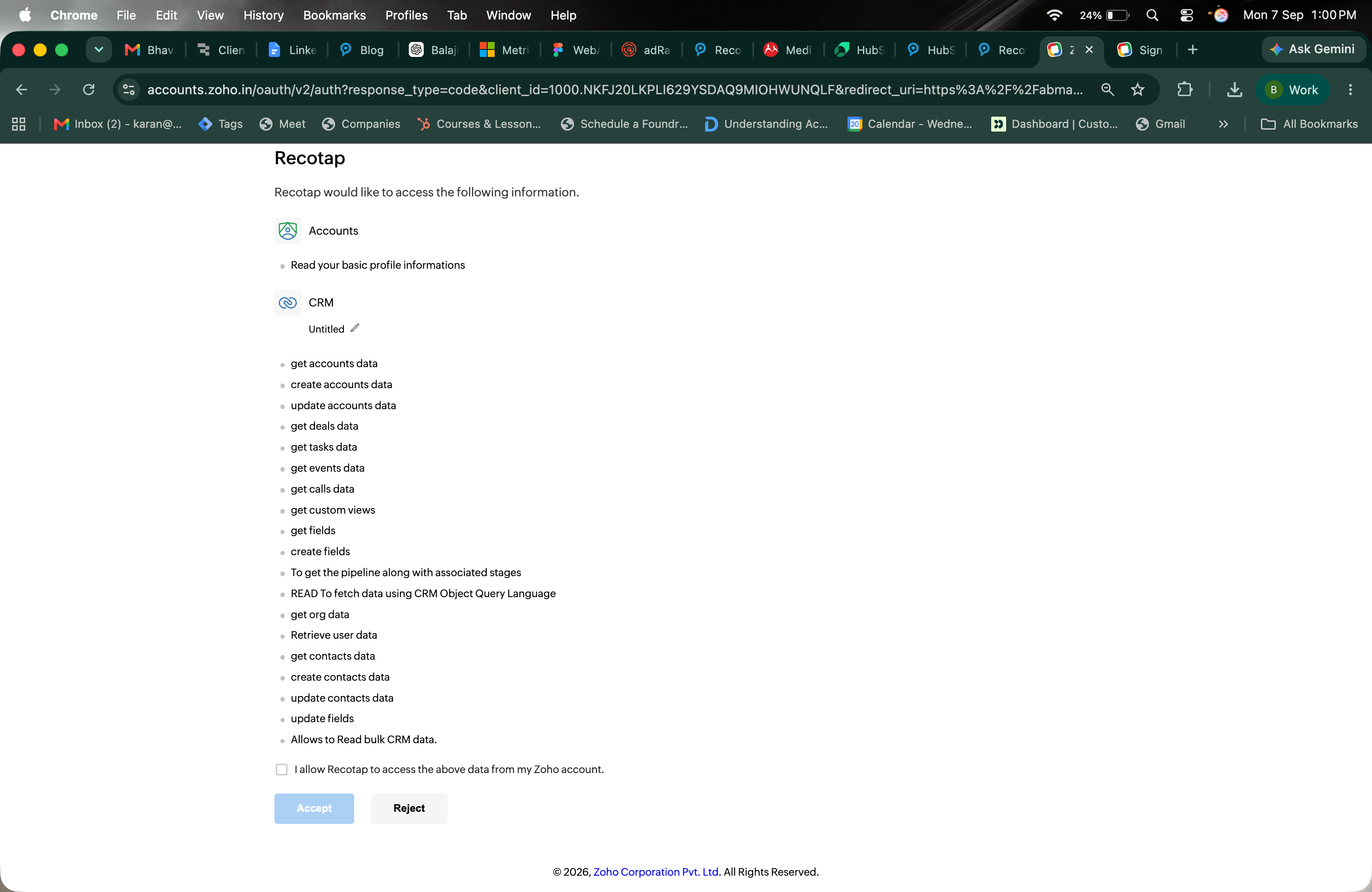Click the Wi-Fi status icon

click(x=1054, y=15)
